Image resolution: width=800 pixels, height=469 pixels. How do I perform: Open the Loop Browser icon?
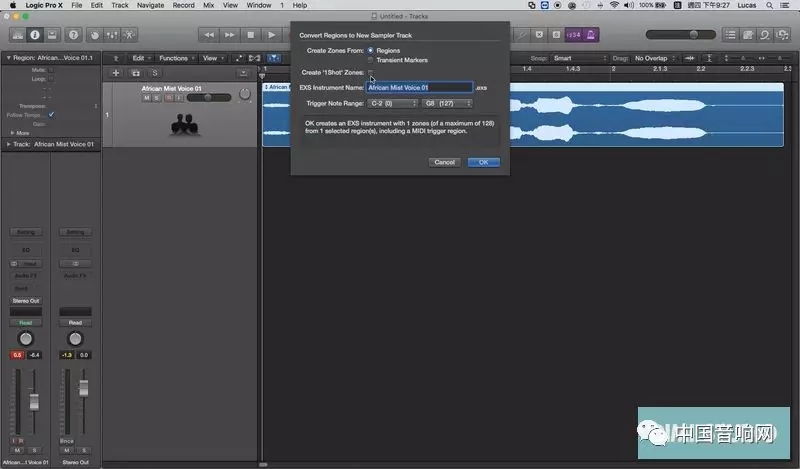765,35
